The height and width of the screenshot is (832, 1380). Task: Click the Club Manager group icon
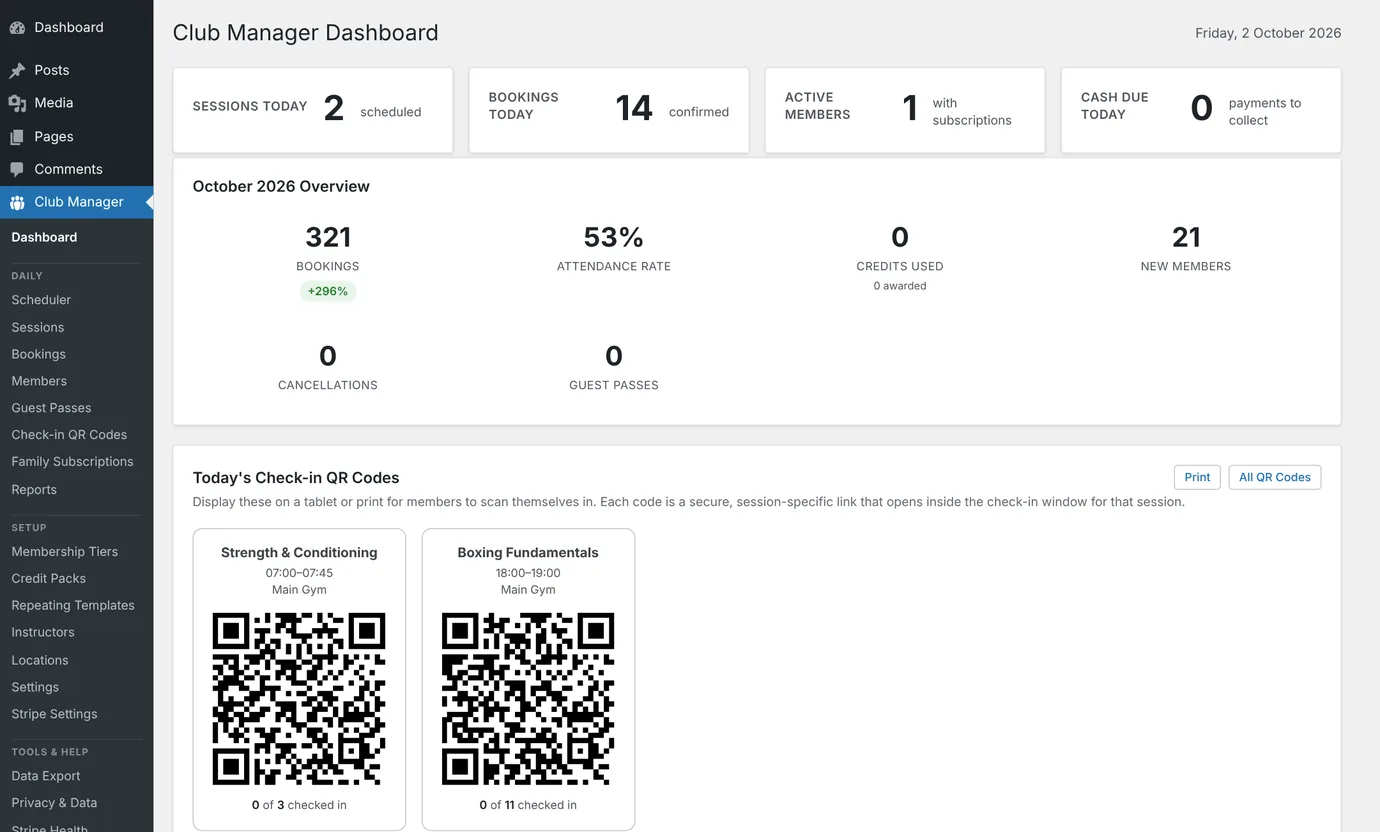(17, 202)
